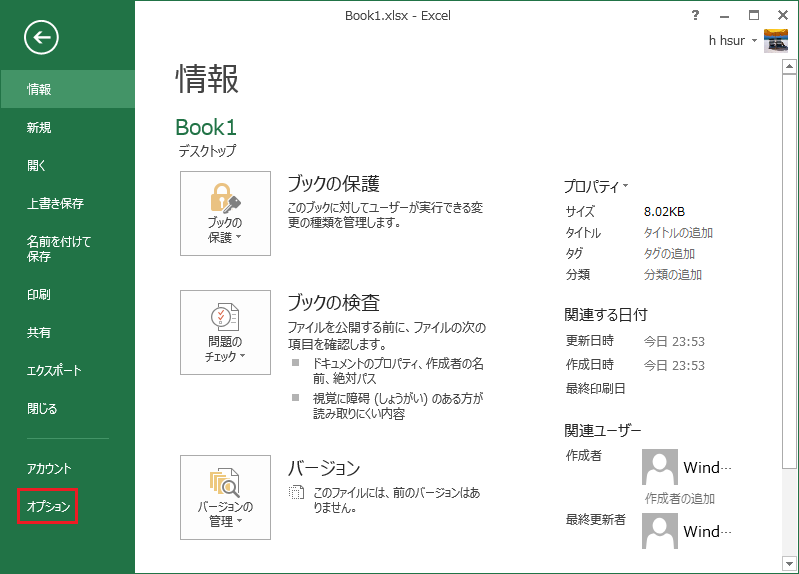Click the 最終更新者 avatar icon
The image size is (799, 574).
click(x=659, y=530)
